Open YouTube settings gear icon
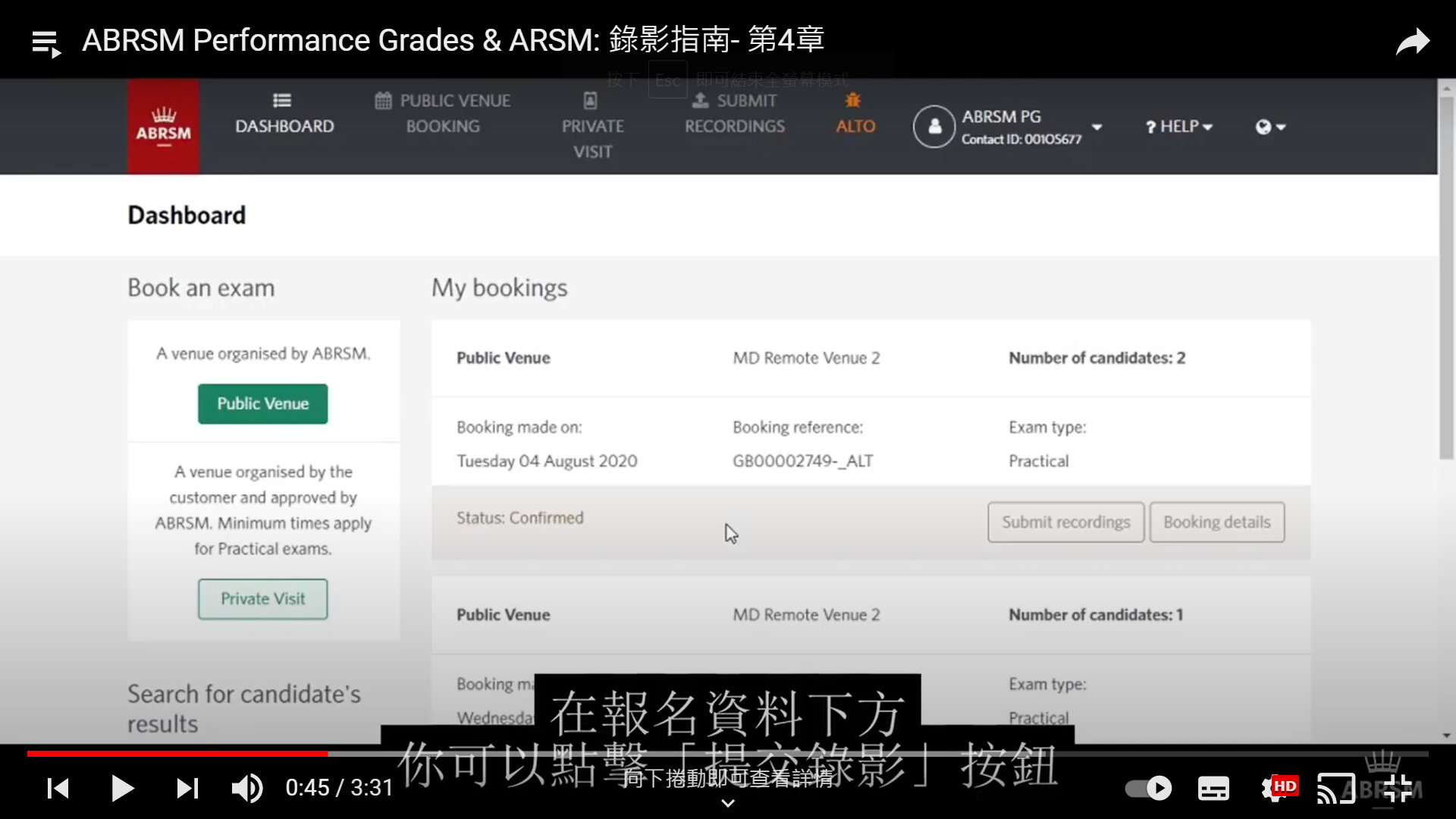 pyautogui.click(x=1275, y=789)
